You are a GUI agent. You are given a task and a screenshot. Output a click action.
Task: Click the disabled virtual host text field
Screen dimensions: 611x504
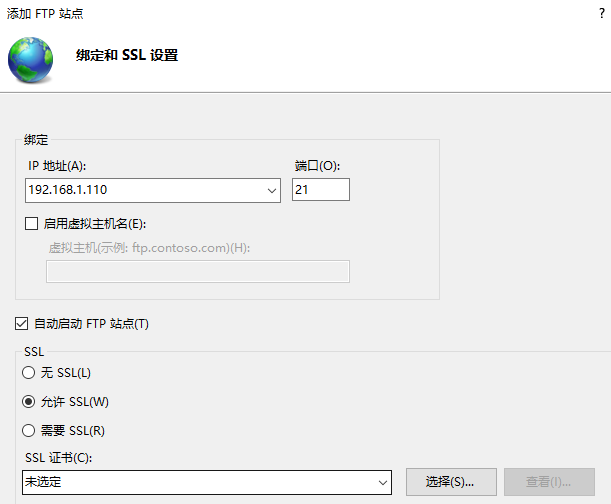click(198, 271)
